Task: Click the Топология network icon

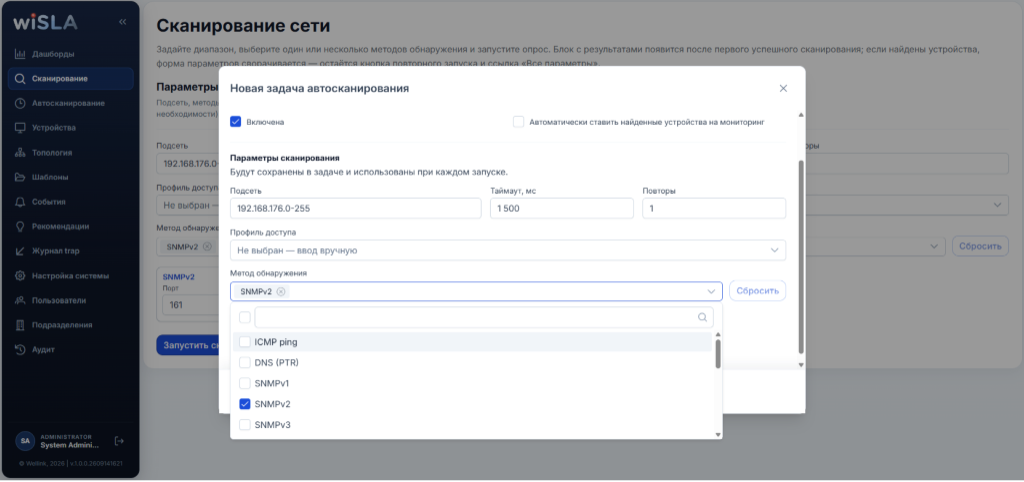Action: 20,153
